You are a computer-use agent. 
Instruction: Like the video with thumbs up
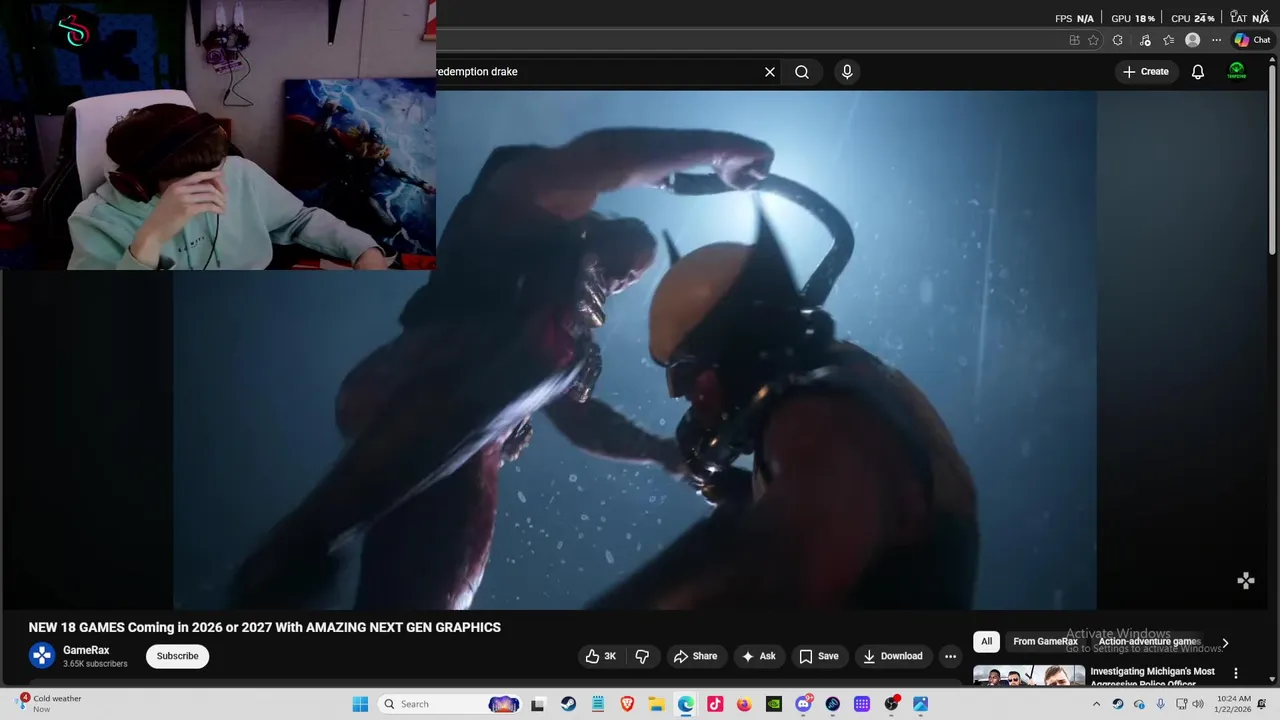pos(601,656)
